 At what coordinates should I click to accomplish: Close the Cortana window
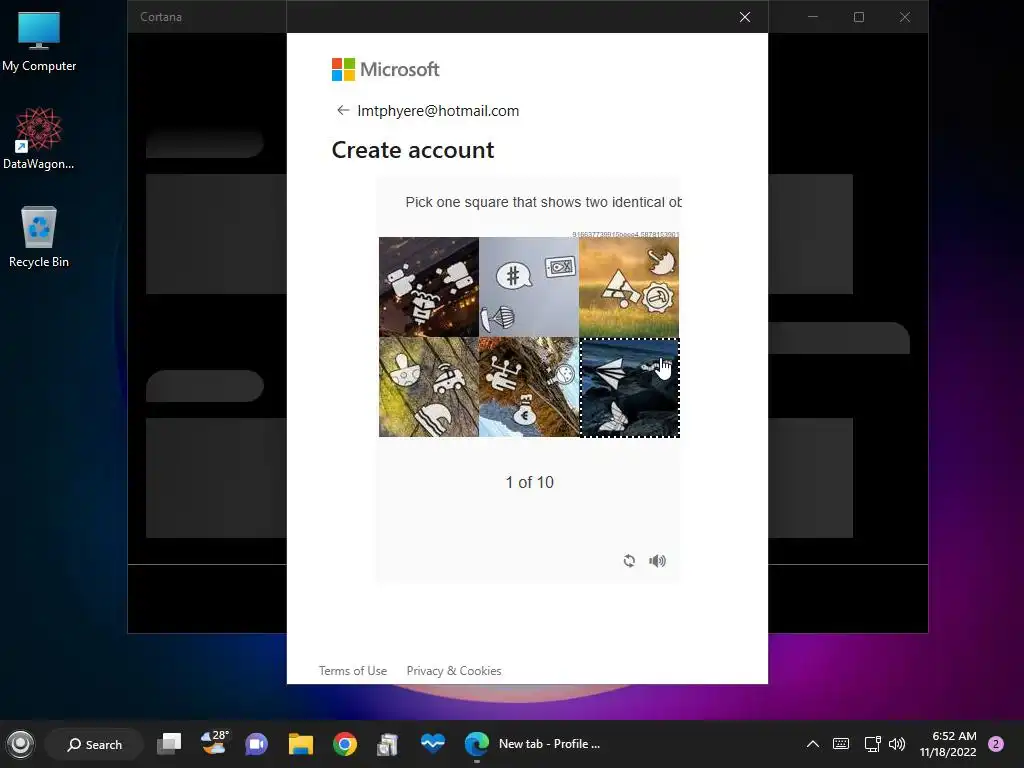coord(904,17)
